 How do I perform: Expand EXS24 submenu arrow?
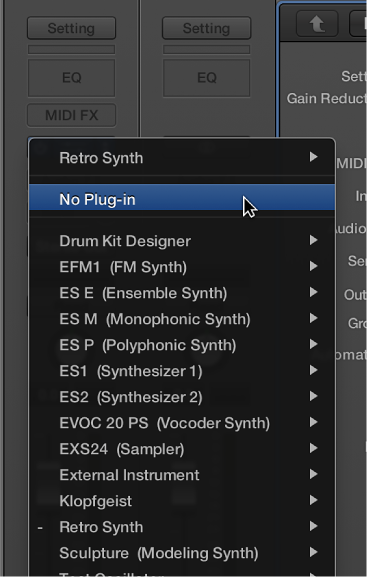point(313,448)
